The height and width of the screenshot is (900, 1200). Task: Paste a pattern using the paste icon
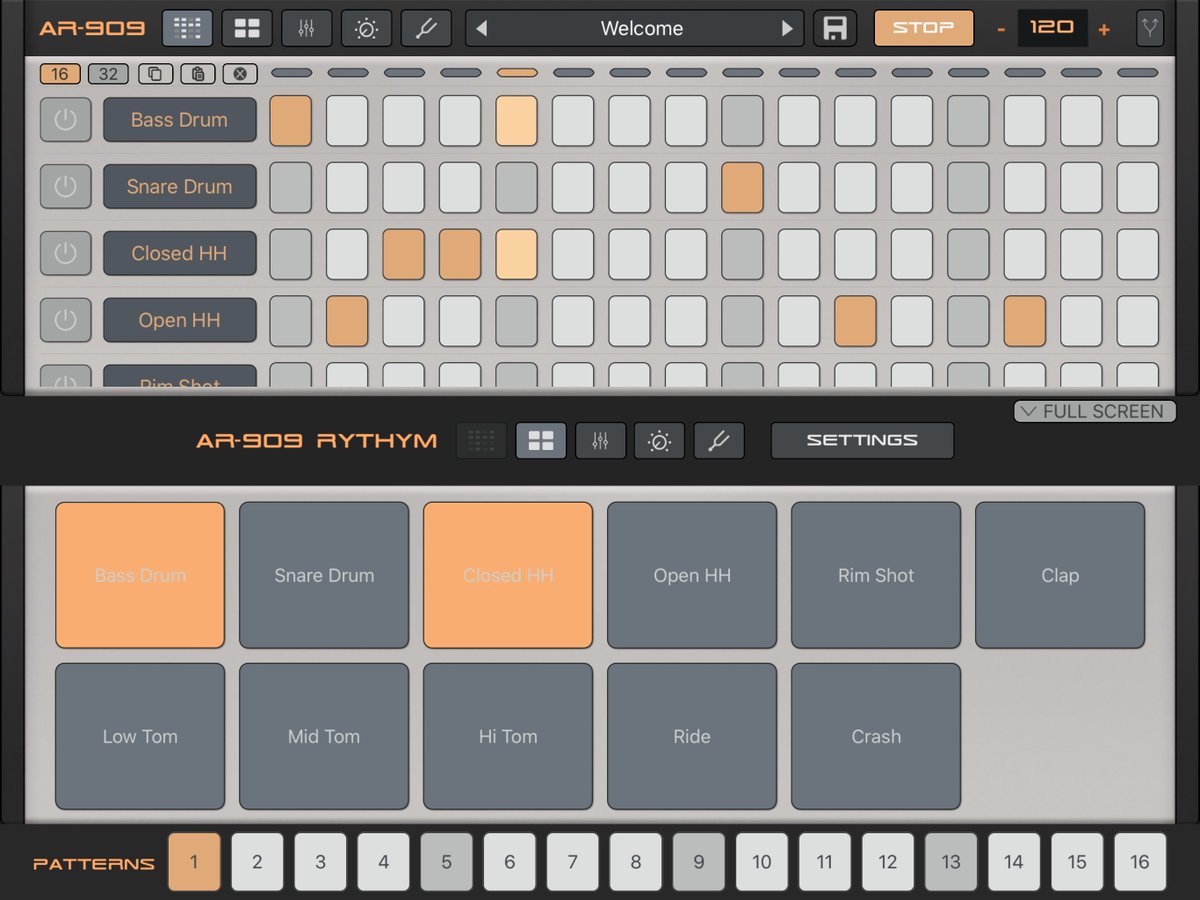click(196, 73)
